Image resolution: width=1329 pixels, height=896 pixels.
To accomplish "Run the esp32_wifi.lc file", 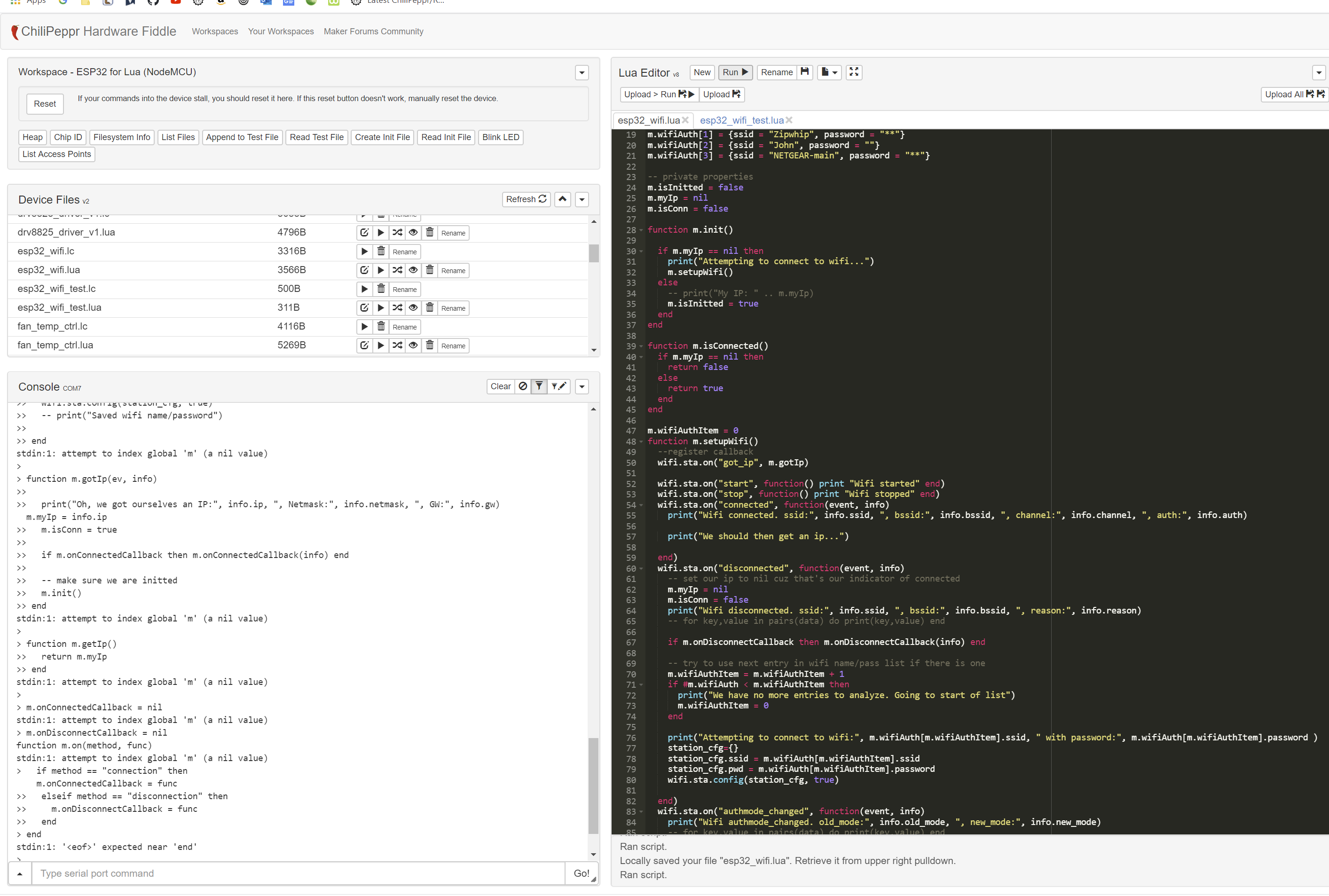I will [x=364, y=252].
